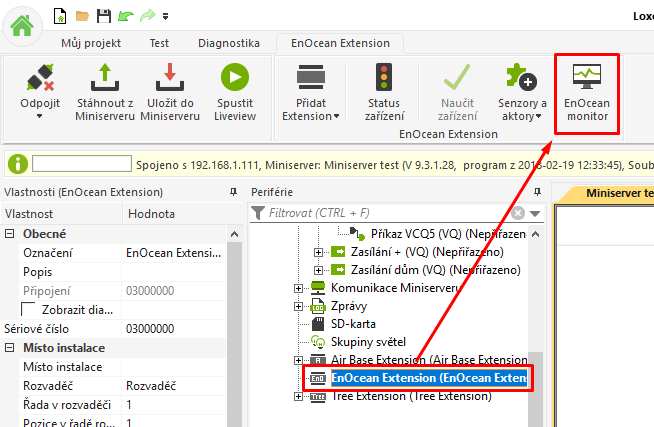Click the Odpojit disconnect icon
Screen dimensions: 654x427
pos(39,78)
